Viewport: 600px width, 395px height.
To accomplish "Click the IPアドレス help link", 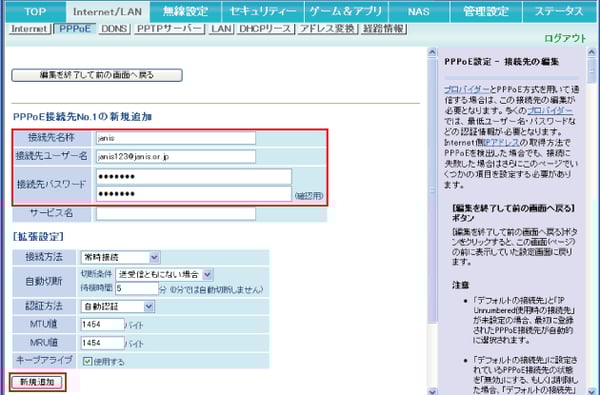I will click(502, 142).
